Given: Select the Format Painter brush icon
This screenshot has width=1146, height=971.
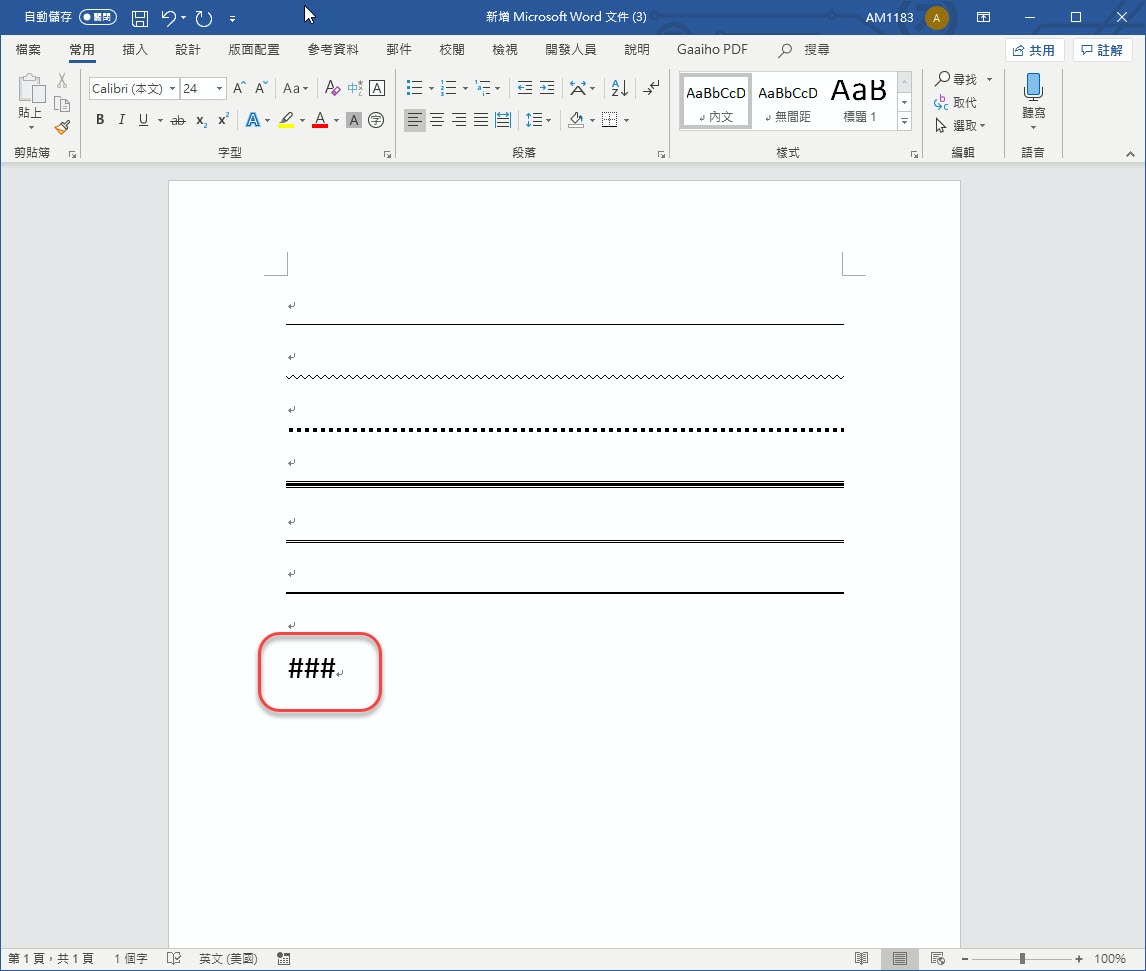Looking at the screenshot, I should (62, 127).
